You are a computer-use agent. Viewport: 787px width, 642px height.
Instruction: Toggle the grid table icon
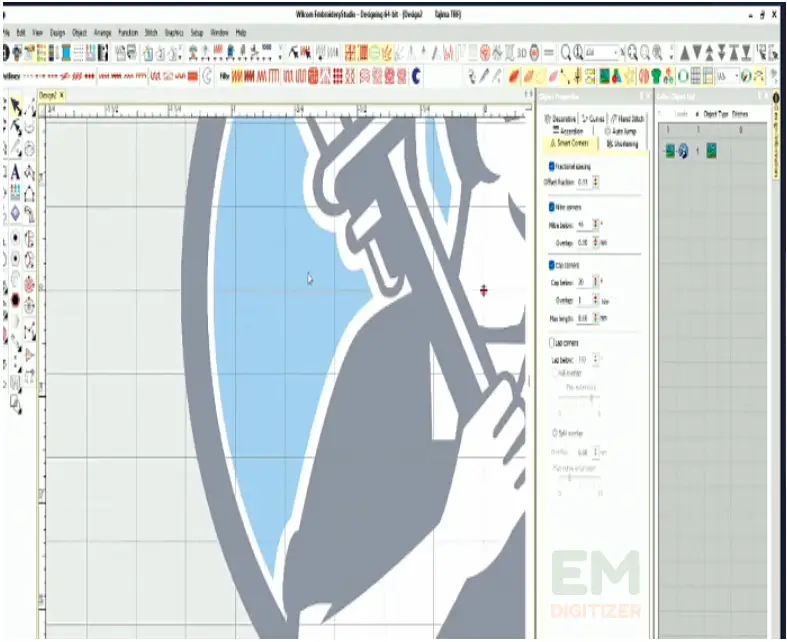(696, 76)
